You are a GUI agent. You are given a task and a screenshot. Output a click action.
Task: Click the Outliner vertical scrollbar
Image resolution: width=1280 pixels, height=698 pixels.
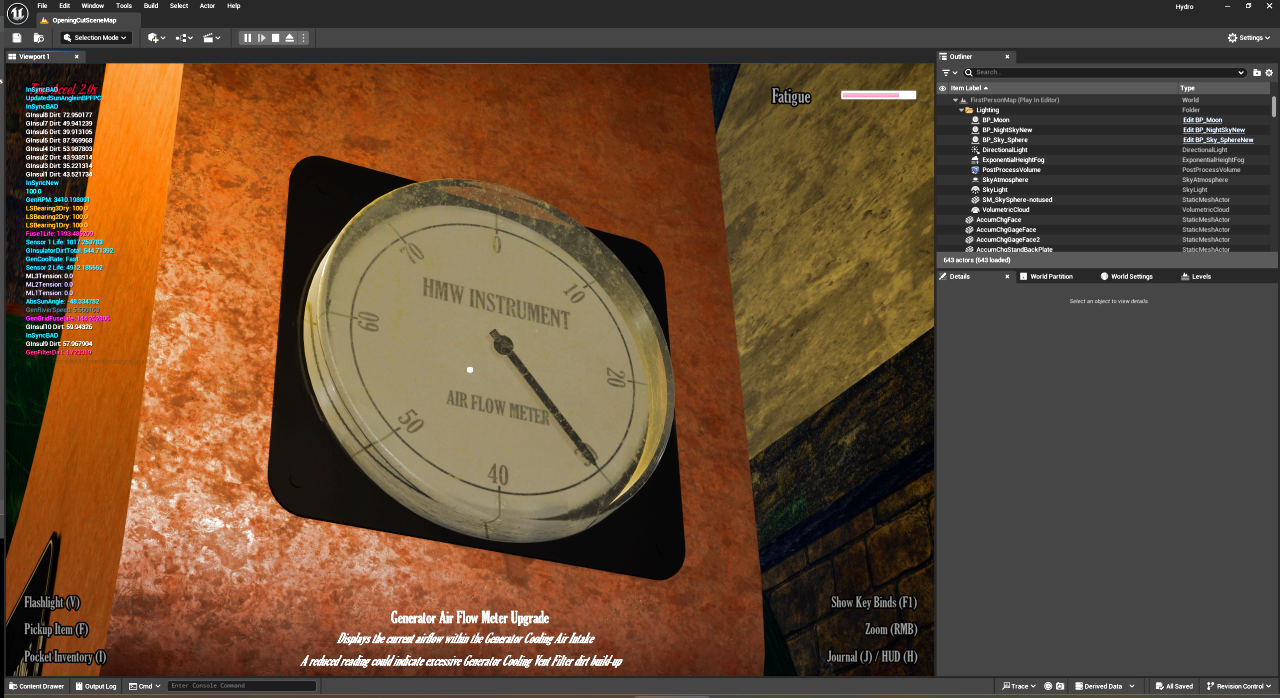click(1273, 106)
